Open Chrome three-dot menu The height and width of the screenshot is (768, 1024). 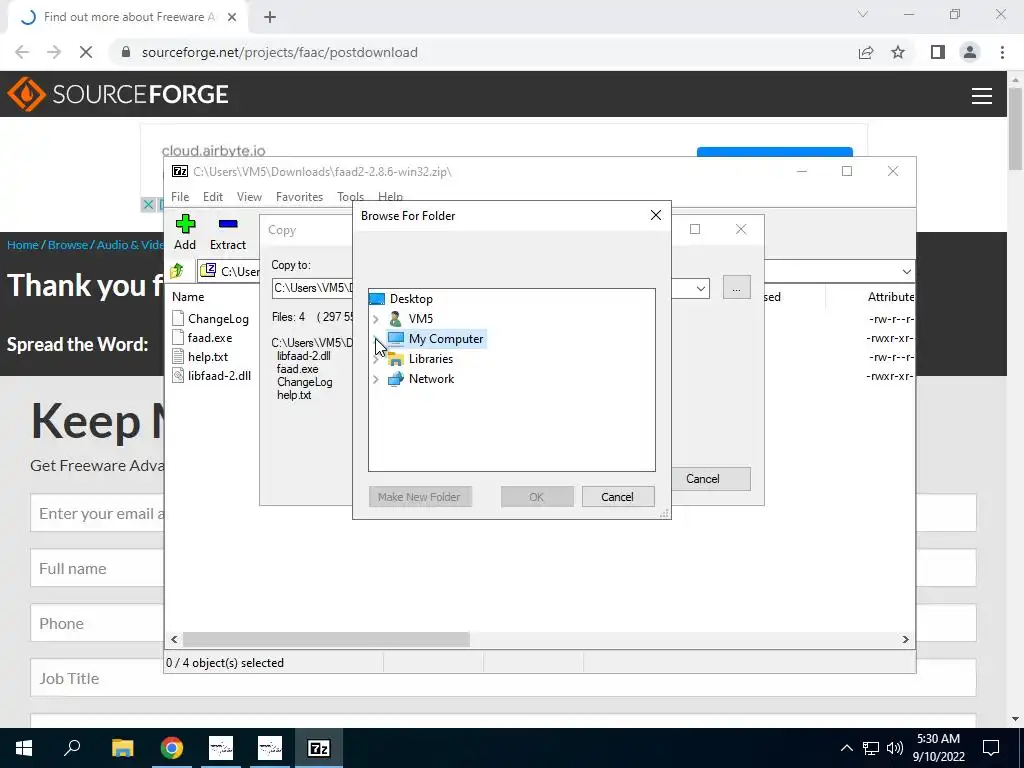tap(1002, 52)
